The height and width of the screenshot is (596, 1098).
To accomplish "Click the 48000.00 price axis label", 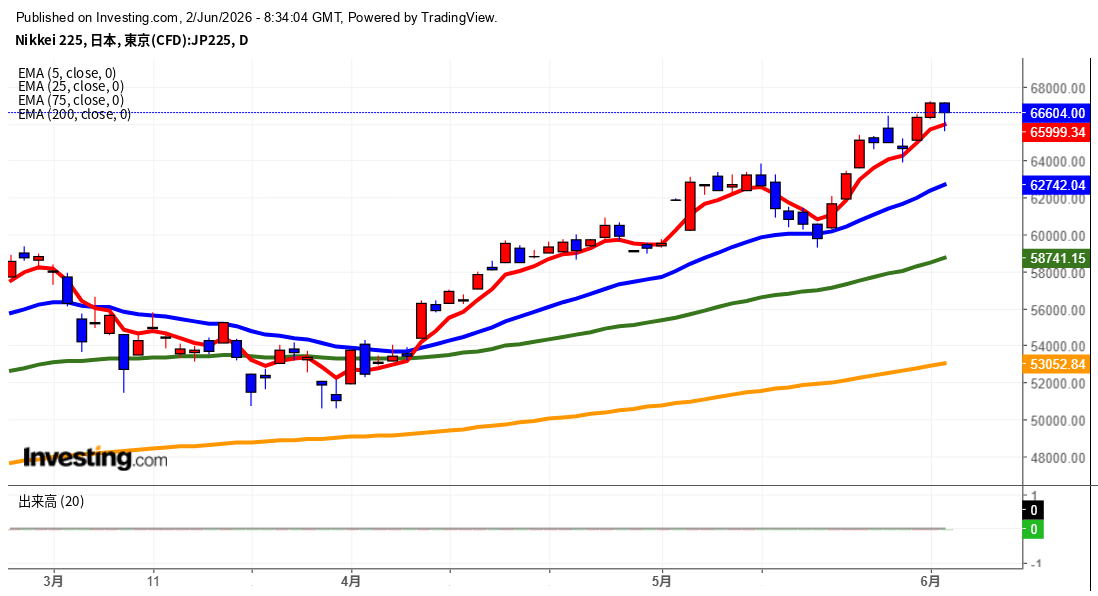I will tap(1057, 458).
